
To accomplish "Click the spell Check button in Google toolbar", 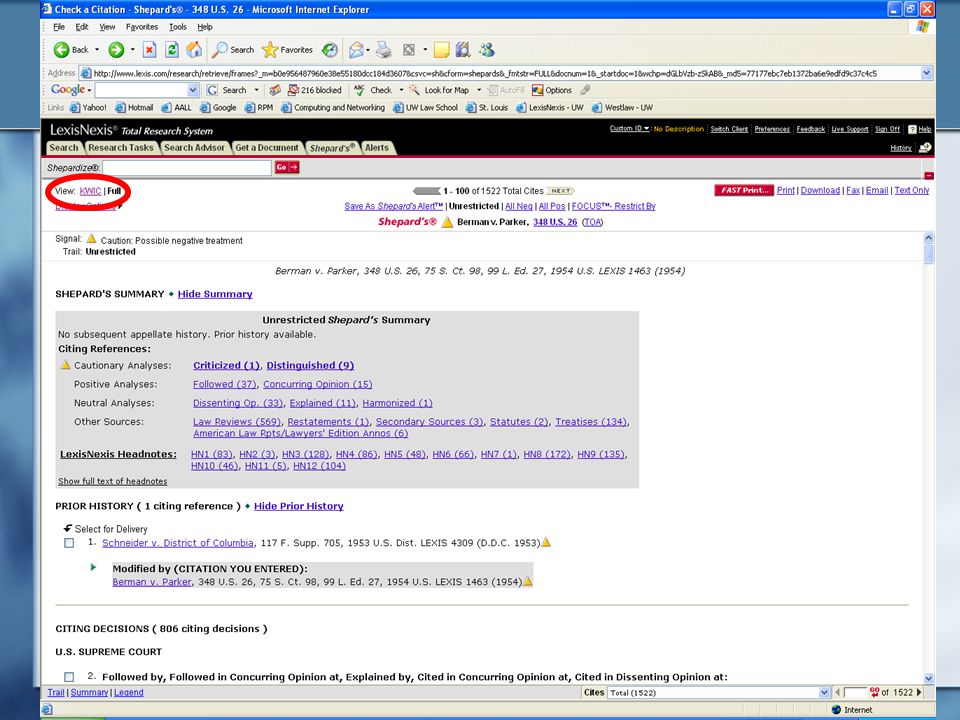I will [373, 90].
